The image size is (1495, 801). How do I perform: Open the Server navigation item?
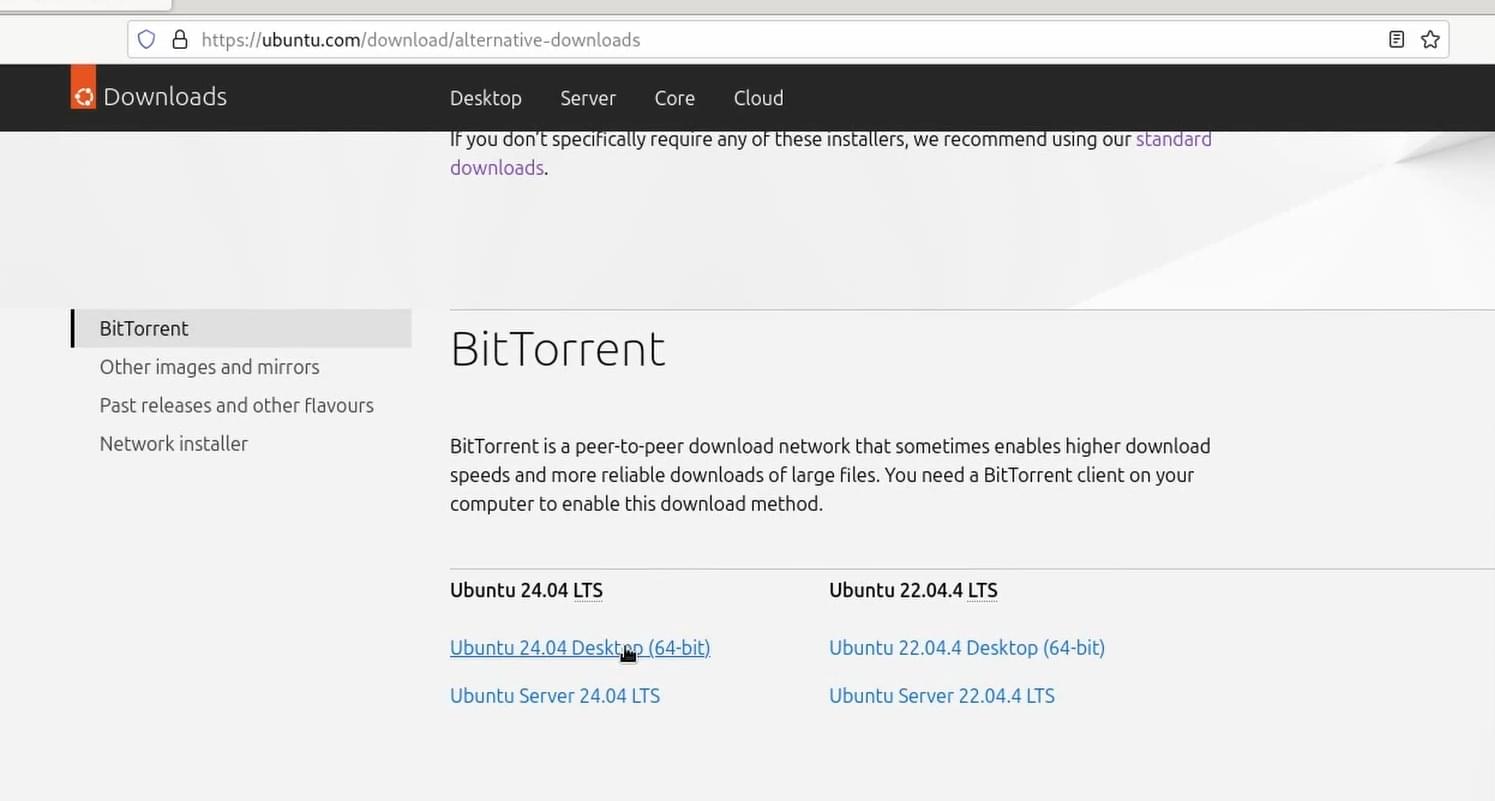(x=588, y=98)
